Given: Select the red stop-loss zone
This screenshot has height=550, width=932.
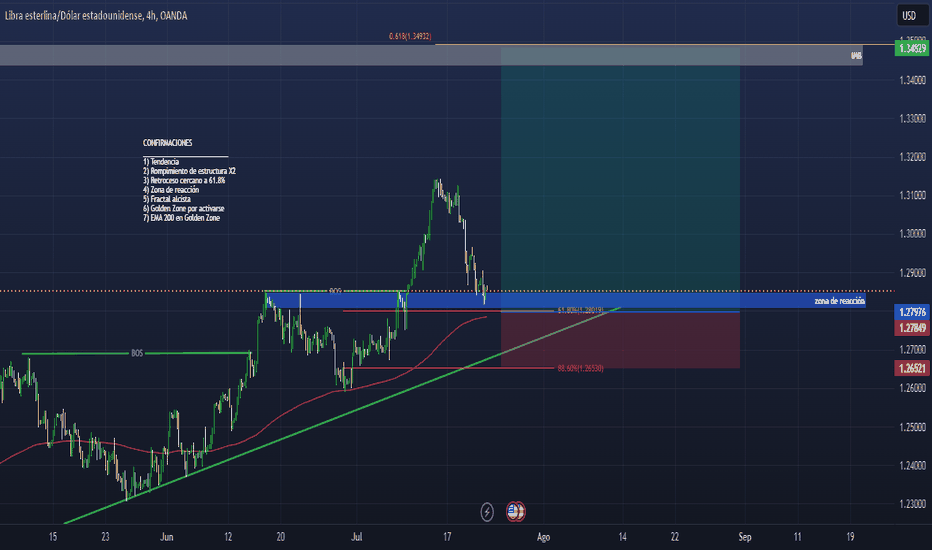Looking at the screenshot, I should 621,340.
